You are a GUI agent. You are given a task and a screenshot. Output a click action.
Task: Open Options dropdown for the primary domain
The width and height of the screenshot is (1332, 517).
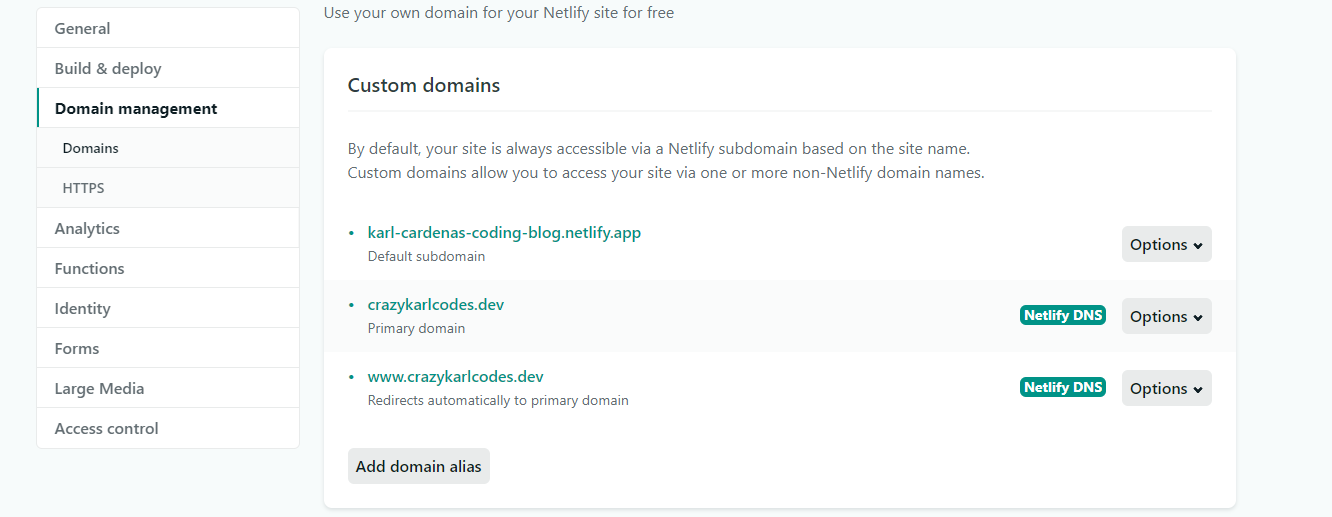tap(1166, 317)
